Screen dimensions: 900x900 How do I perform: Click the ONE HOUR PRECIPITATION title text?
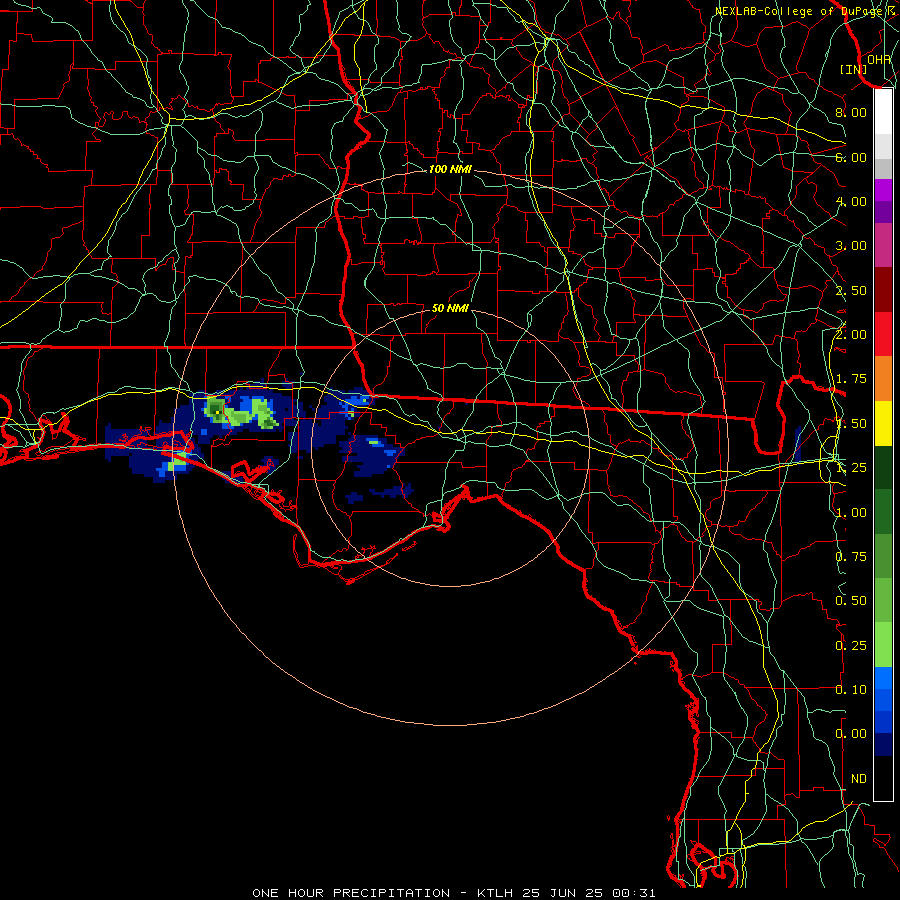351,893
